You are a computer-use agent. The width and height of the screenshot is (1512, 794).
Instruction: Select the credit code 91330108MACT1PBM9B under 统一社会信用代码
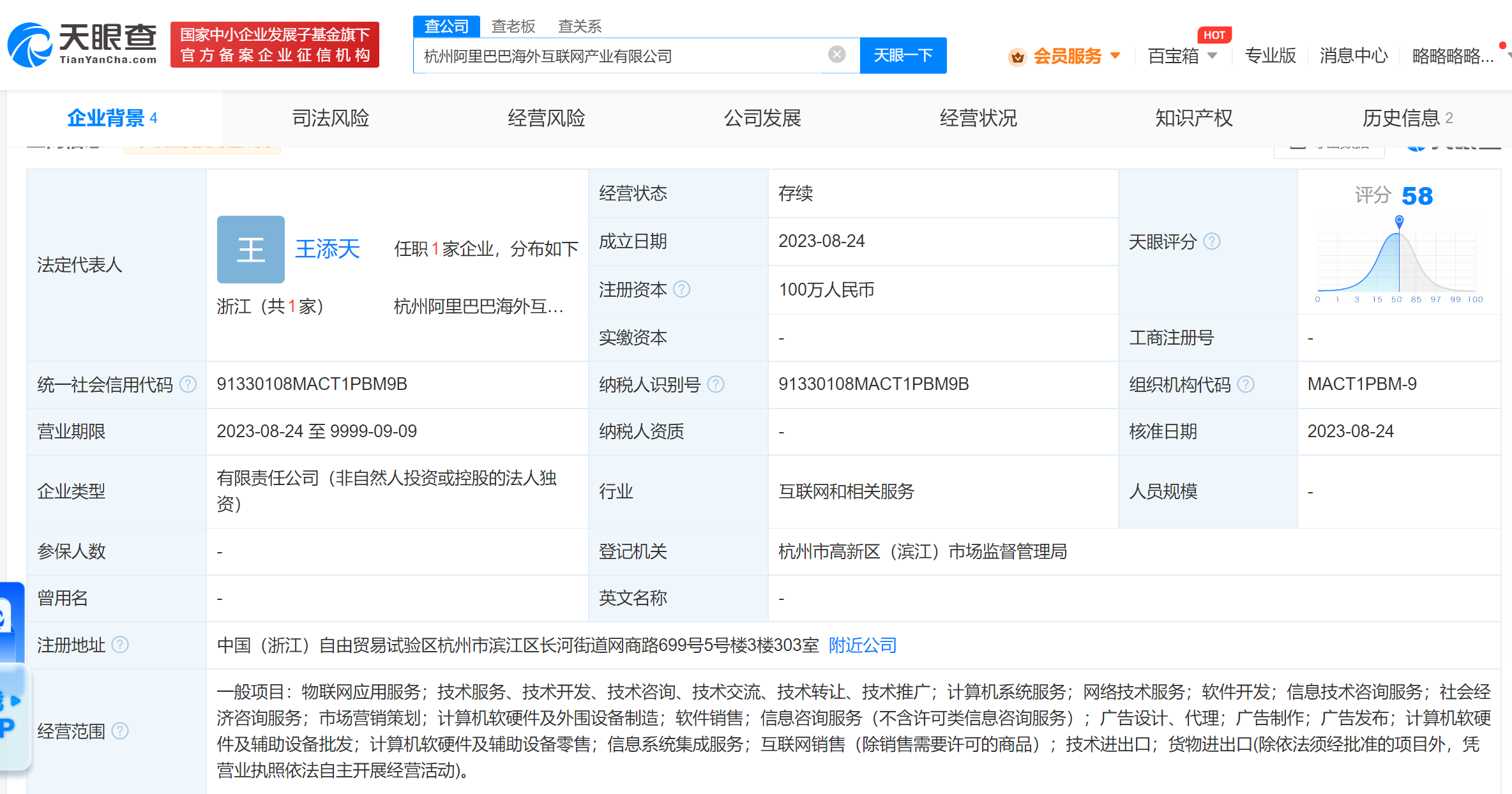click(312, 384)
